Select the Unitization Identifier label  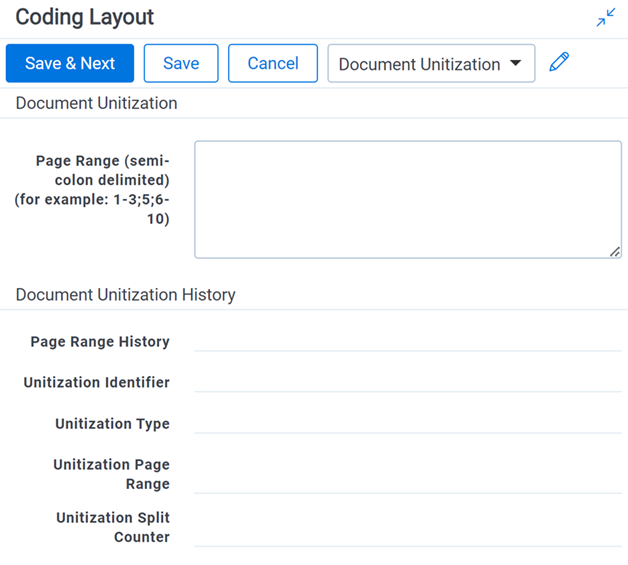[97, 382]
